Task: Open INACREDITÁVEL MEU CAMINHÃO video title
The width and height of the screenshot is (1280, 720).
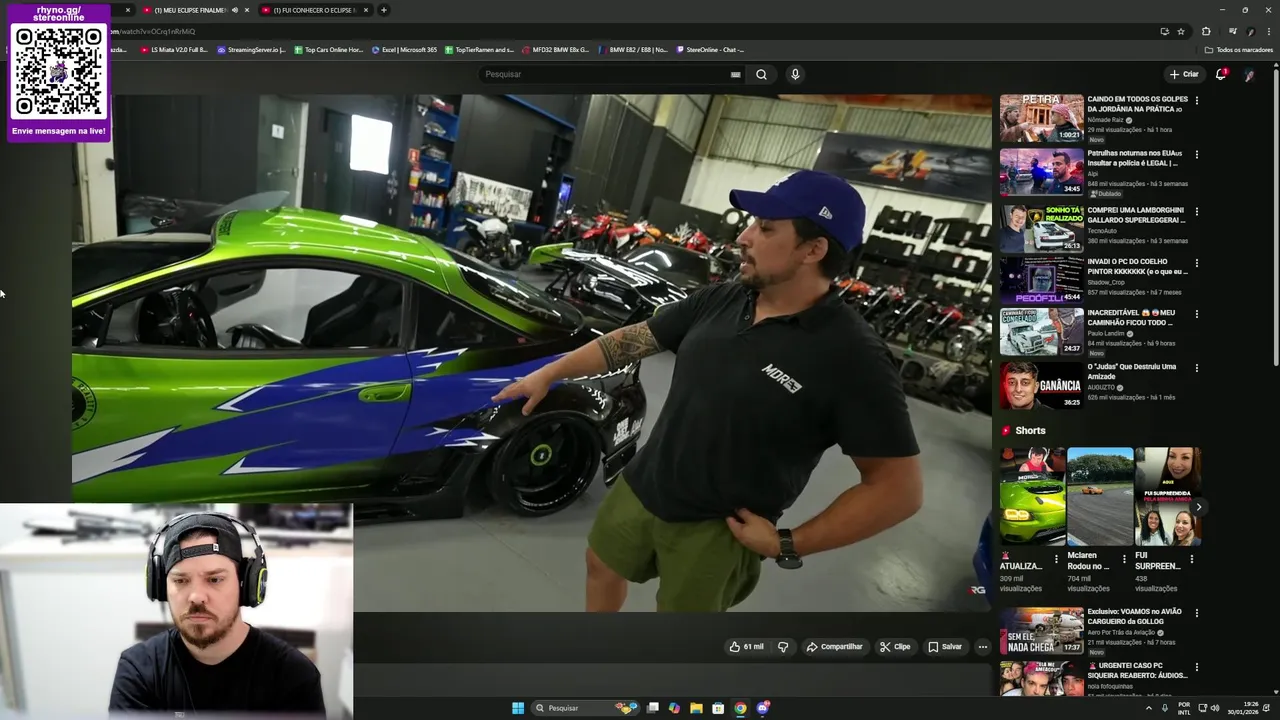Action: (x=1131, y=318)
